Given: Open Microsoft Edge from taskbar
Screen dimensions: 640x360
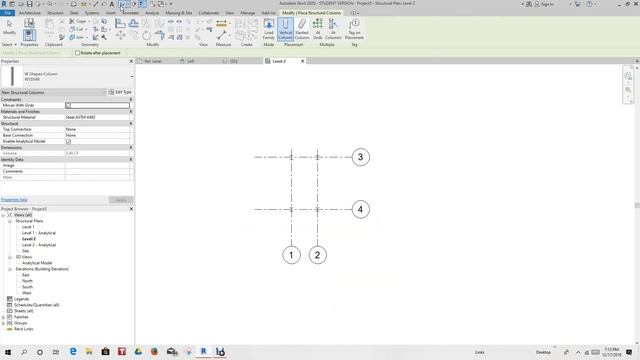Looking at the screenshot, I should [x=73, y=351].
